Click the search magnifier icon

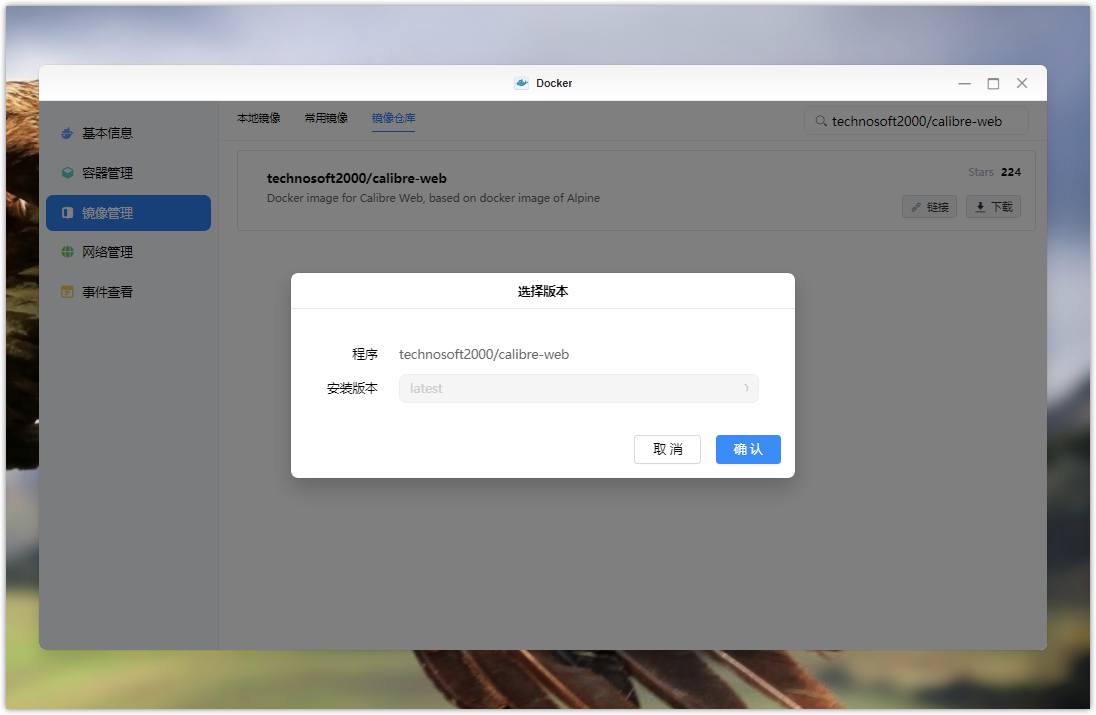[821, 121]
